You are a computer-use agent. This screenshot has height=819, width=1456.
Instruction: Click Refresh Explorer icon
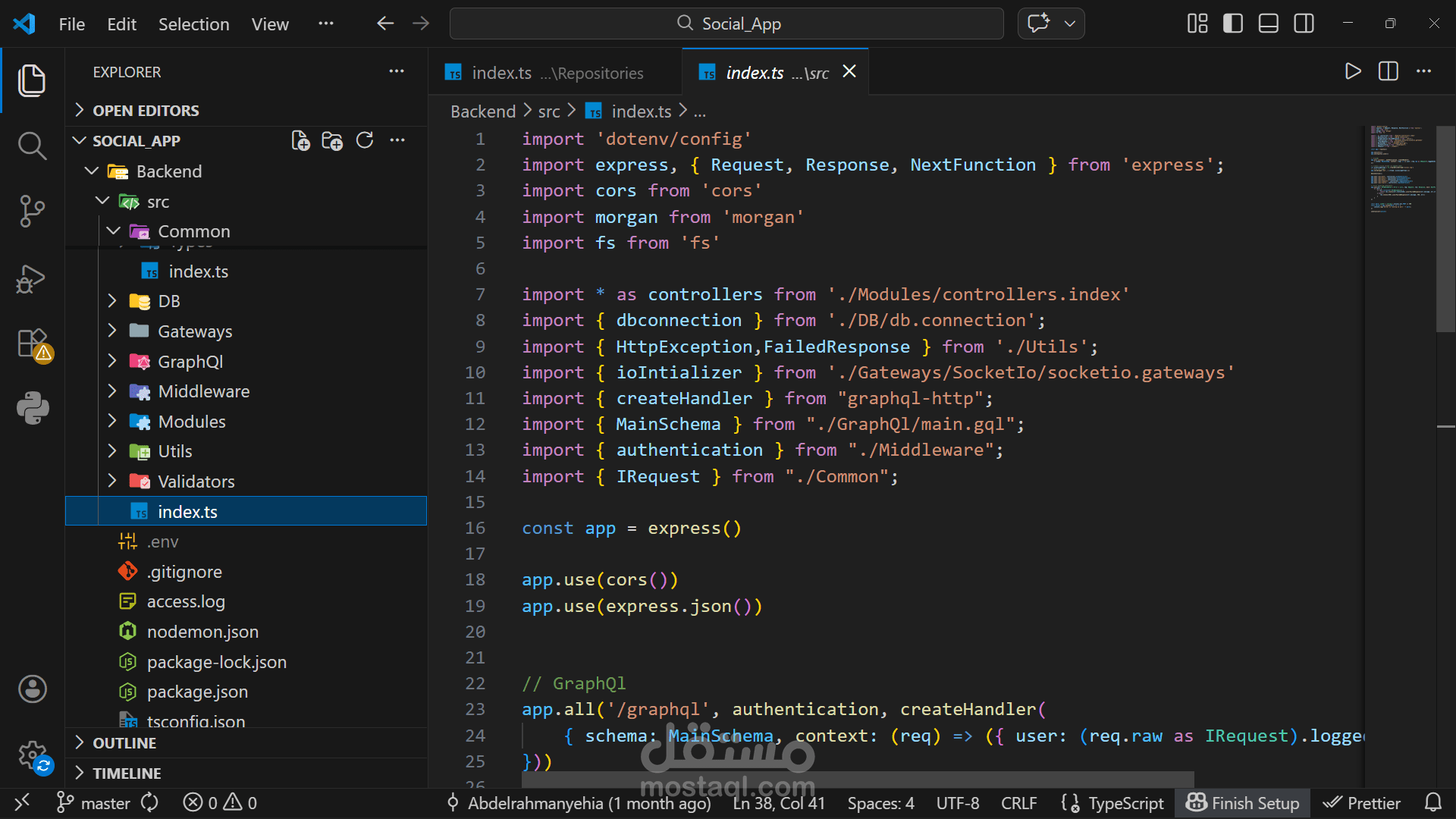coord(365,141)
